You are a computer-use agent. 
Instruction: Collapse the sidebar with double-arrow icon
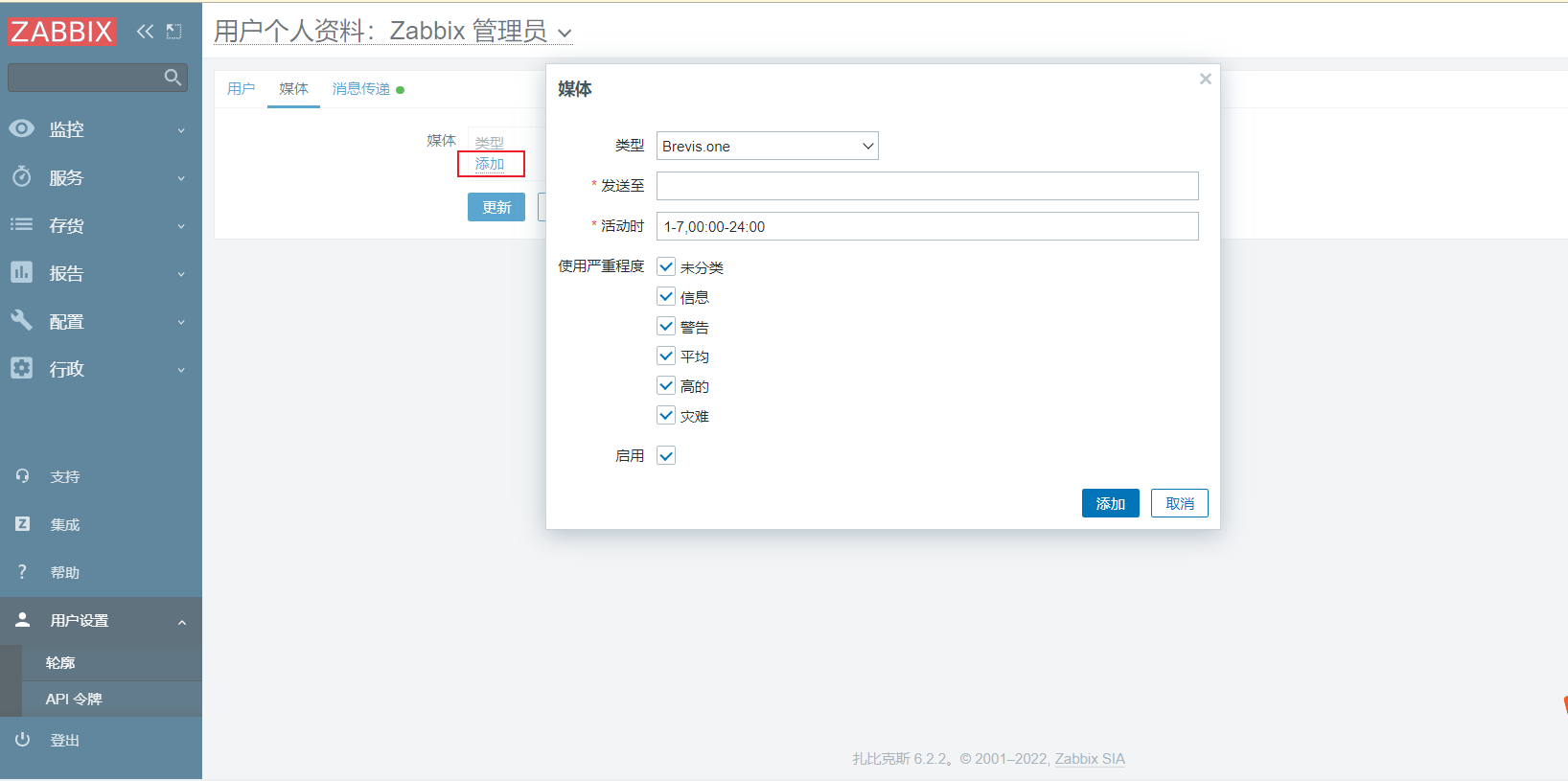point(145,32)
